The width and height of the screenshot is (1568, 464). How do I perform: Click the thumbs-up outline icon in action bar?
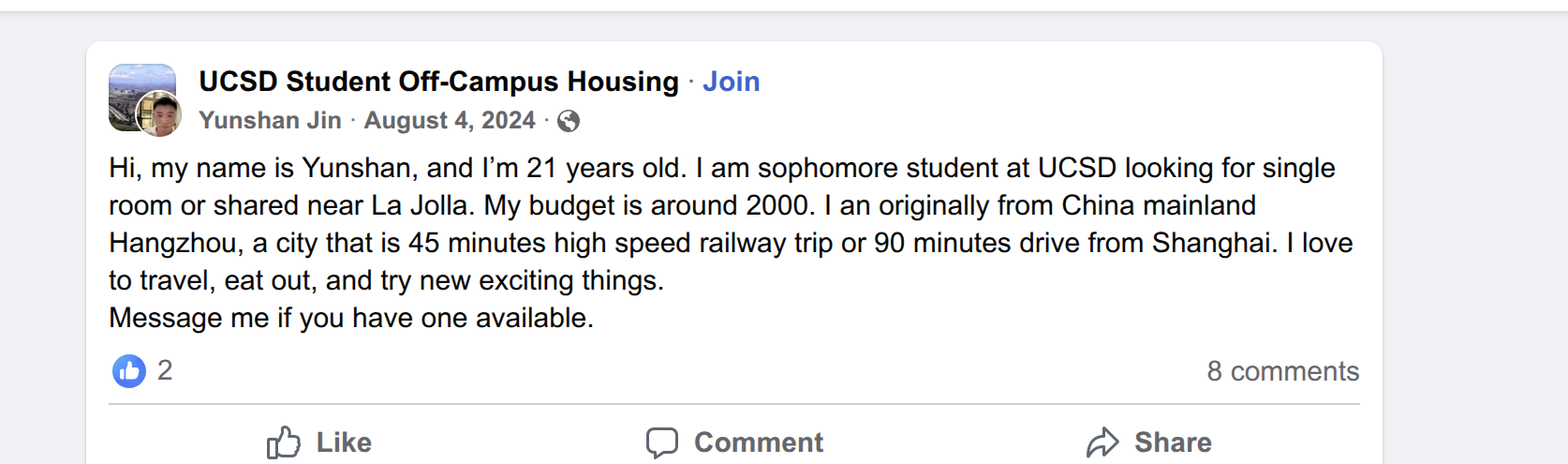(x=284, y=442)
